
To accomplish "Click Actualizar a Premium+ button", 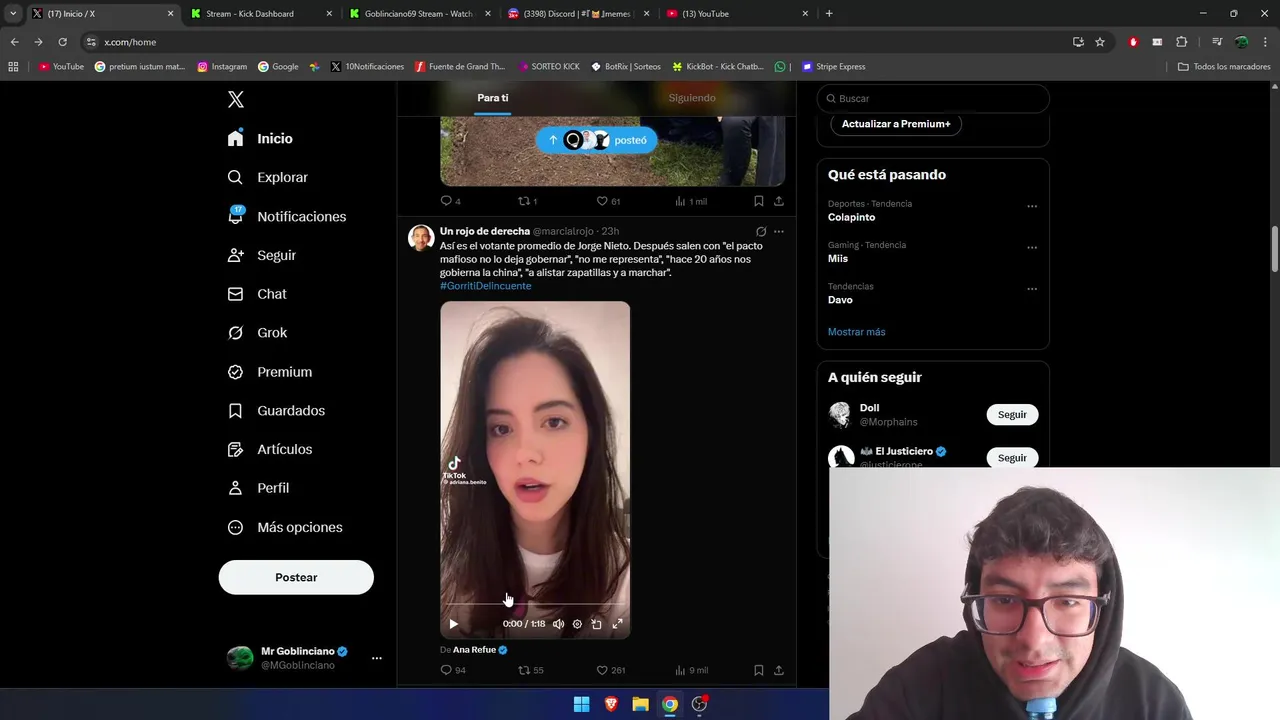I will tap(896, 124).
